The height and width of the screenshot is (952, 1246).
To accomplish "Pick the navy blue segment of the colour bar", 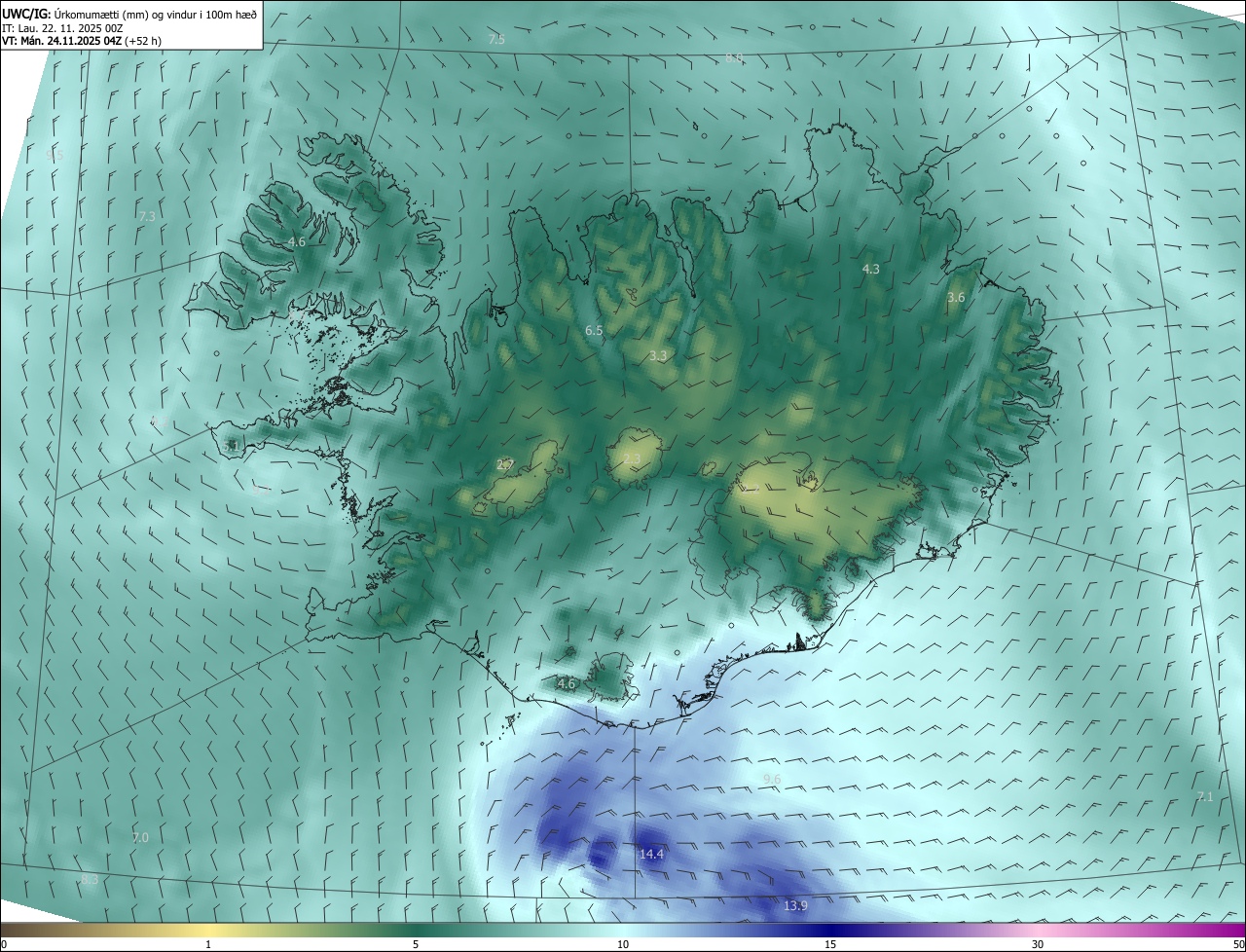I will point(832,930).
